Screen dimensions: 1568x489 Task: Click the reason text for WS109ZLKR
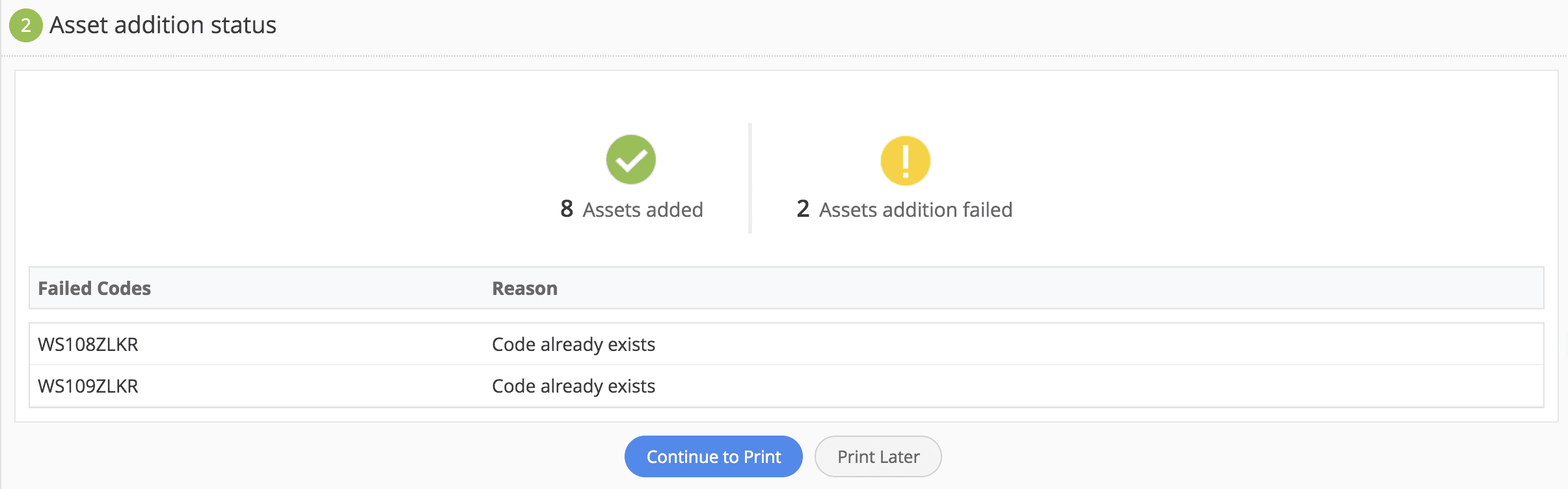573,386
